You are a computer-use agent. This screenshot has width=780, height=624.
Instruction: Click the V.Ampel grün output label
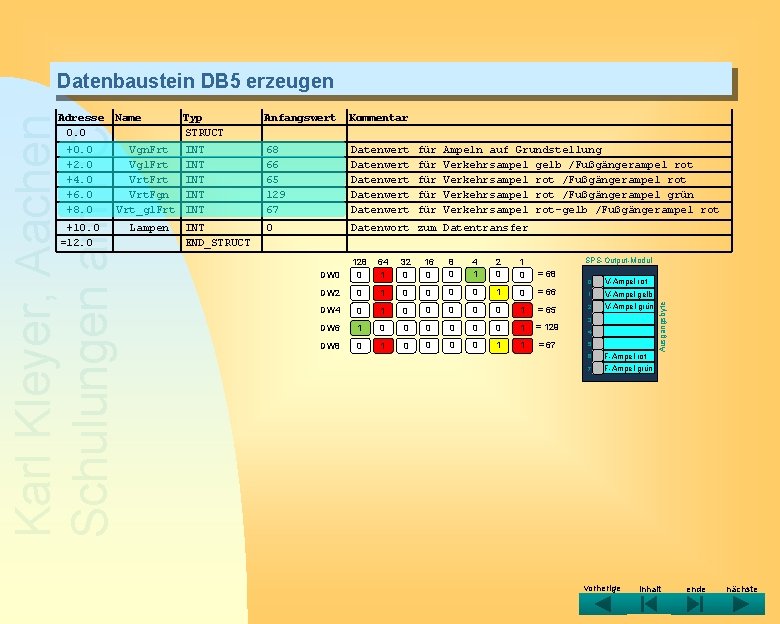(x=629, y=307)
